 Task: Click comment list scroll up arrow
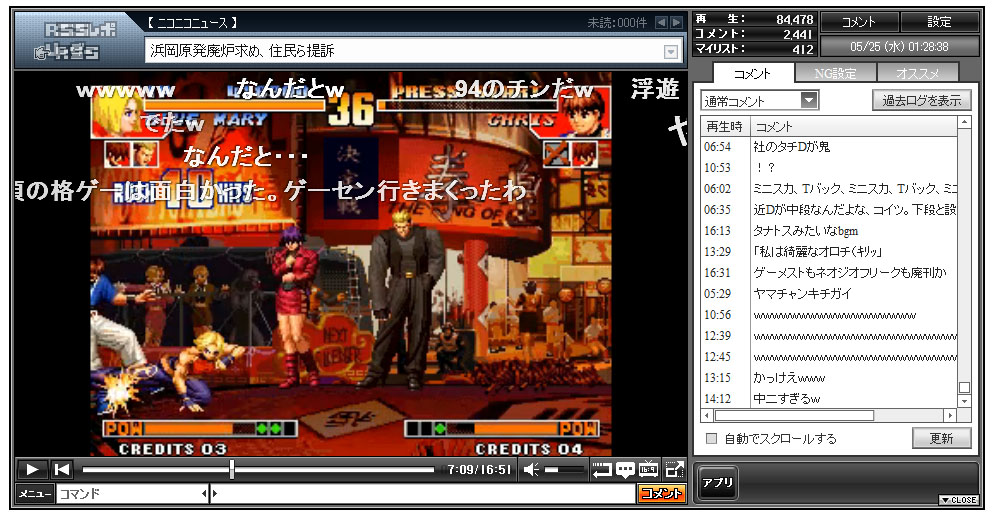[x=965, y=122]
